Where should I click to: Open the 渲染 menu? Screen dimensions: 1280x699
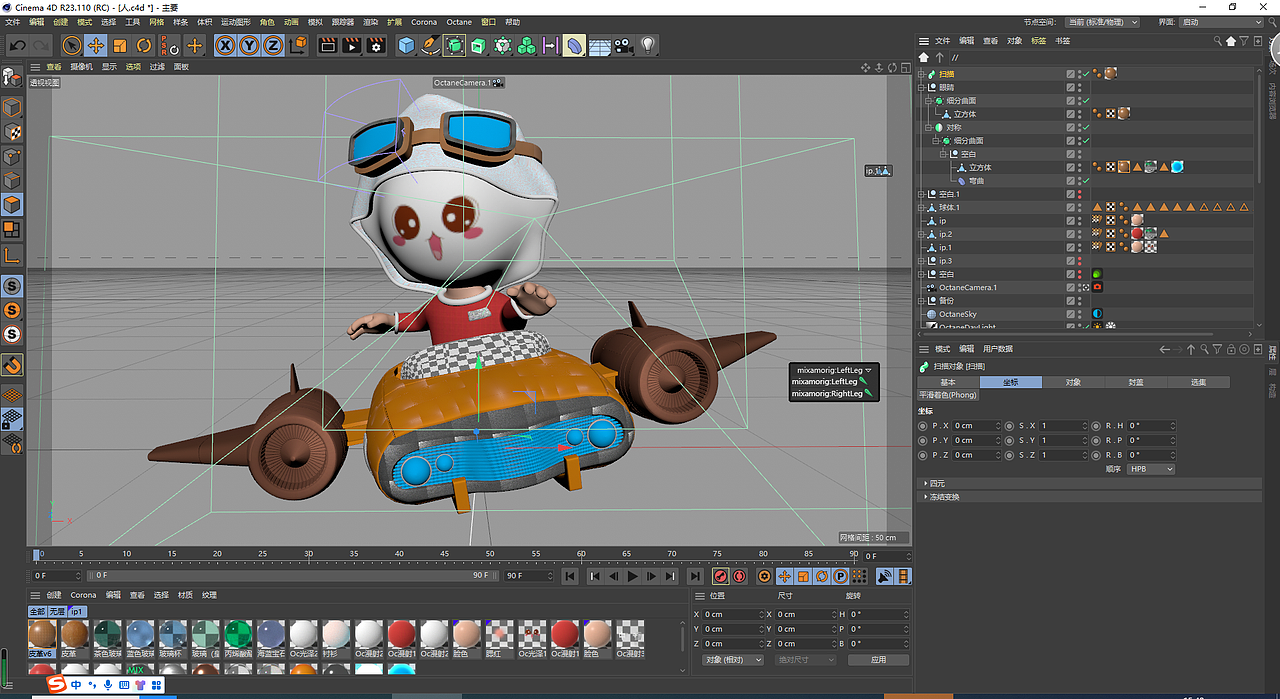click(x=371, y=22)
